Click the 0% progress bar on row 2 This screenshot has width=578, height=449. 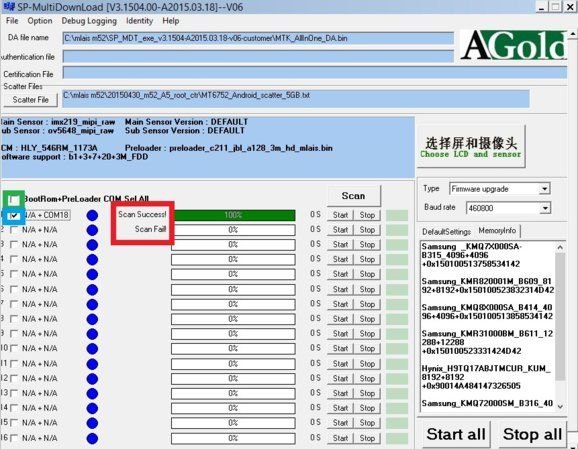coord(233,230)
